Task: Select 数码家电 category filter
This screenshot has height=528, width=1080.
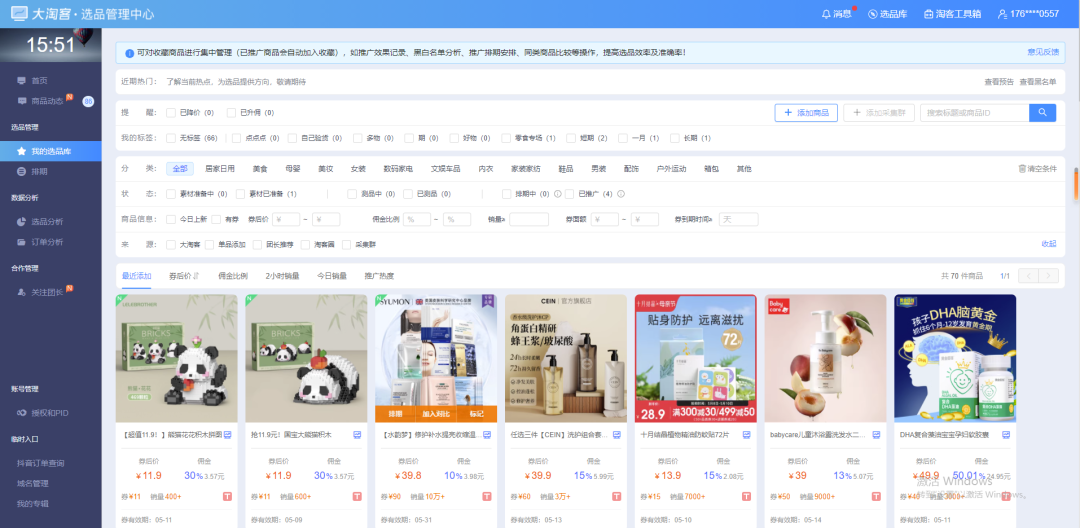Action: 398,169
